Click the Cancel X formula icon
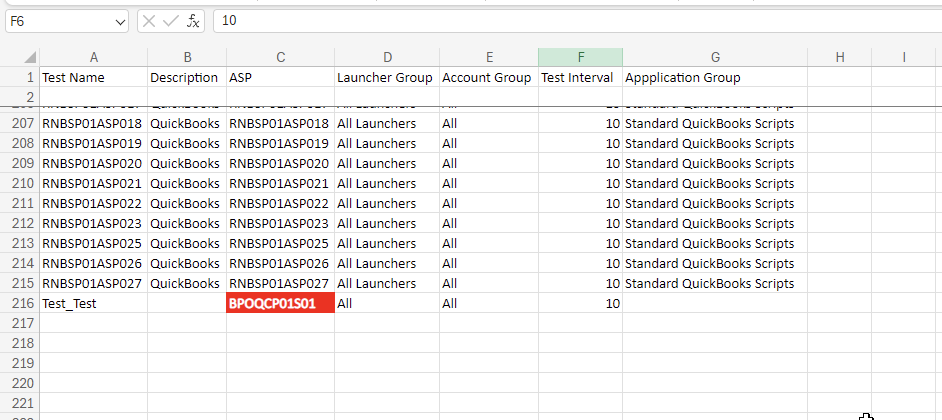The image size is (942, 420). pos(150,22)
